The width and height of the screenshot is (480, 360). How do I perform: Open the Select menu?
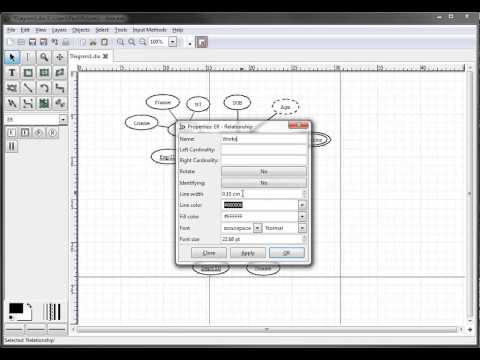click(102, 30)
